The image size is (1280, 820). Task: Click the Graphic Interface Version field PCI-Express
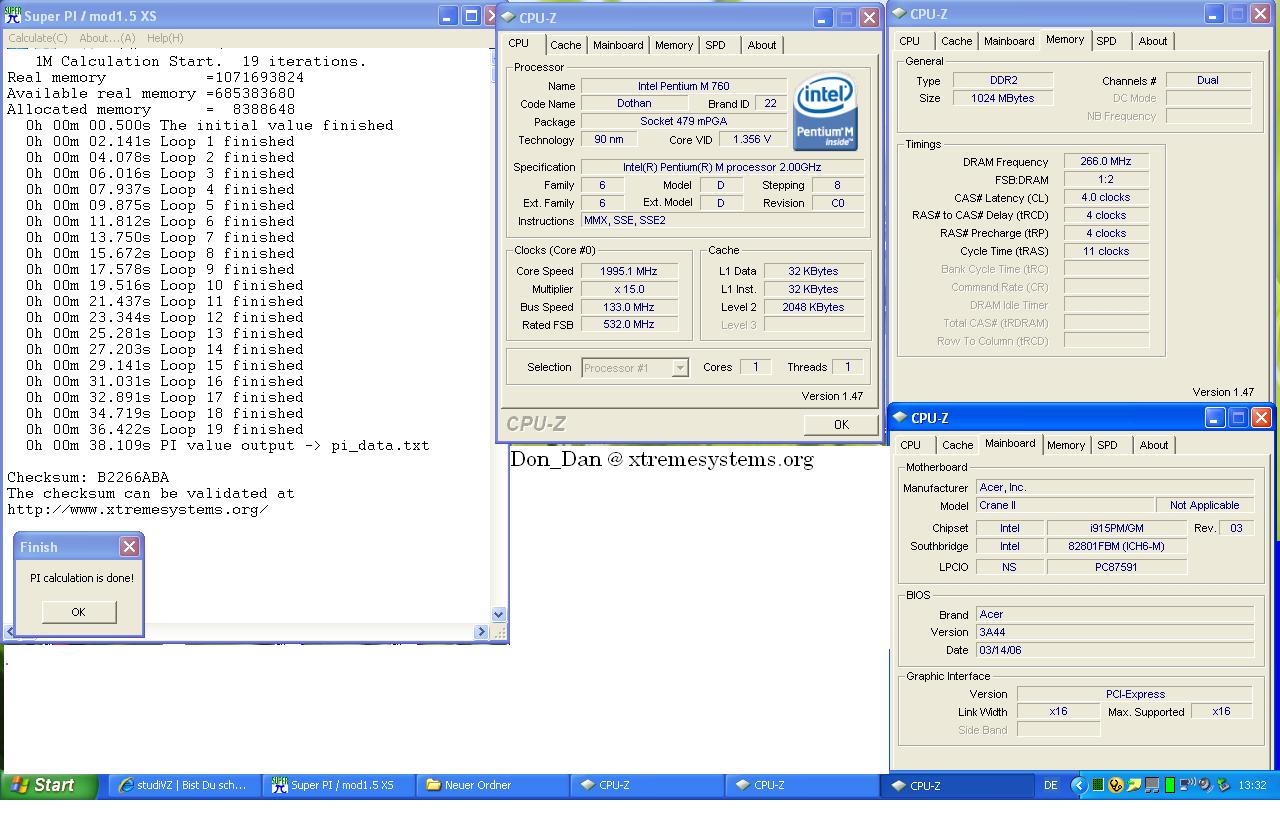[x=1135, y=694]
